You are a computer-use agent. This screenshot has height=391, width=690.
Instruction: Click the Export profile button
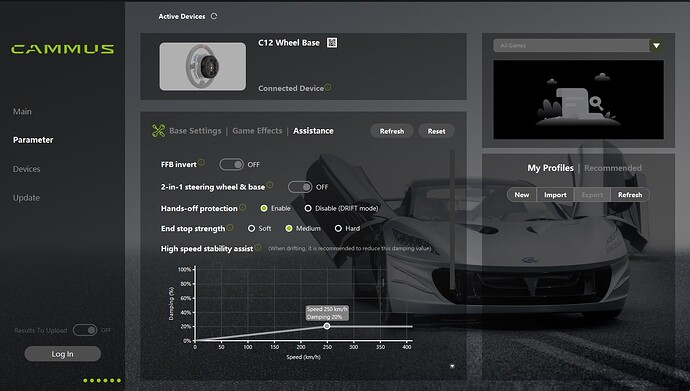[x=592, y=195]
